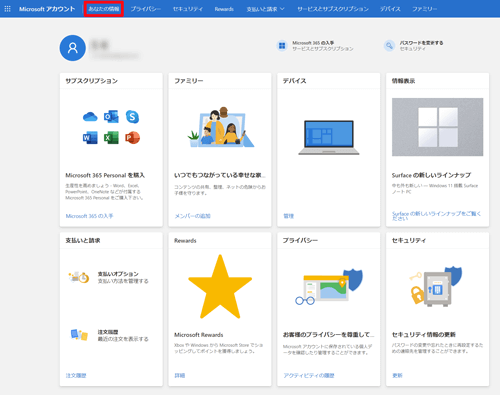Click the 注文履歴 documents icon
The width and height of the screenshot is (500, 395).
79,335
